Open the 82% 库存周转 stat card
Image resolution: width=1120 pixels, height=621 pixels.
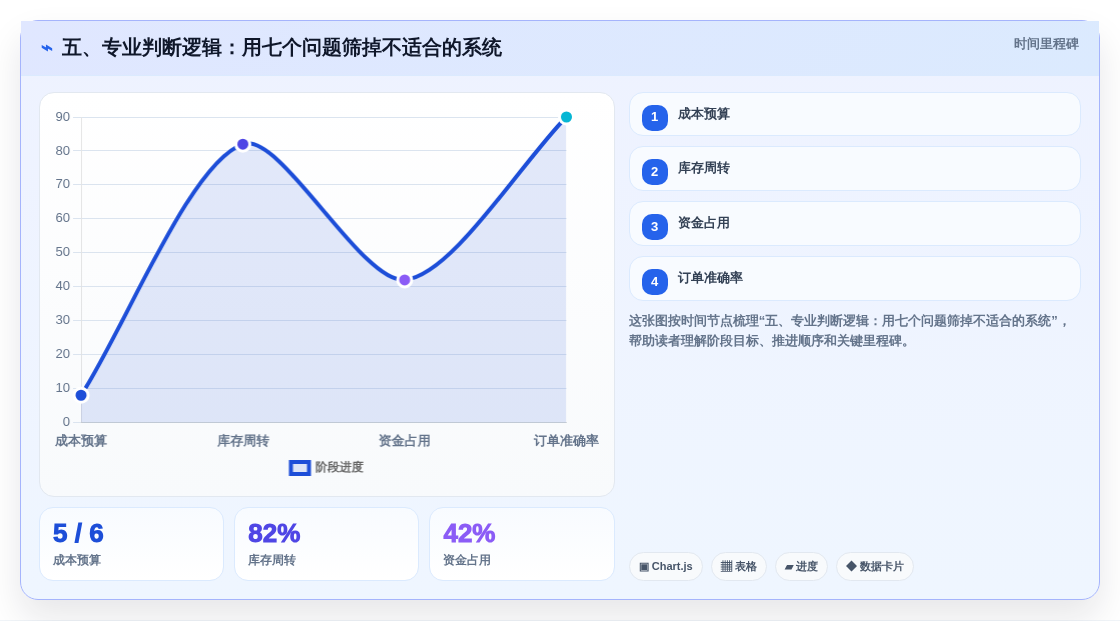[326, 544]
